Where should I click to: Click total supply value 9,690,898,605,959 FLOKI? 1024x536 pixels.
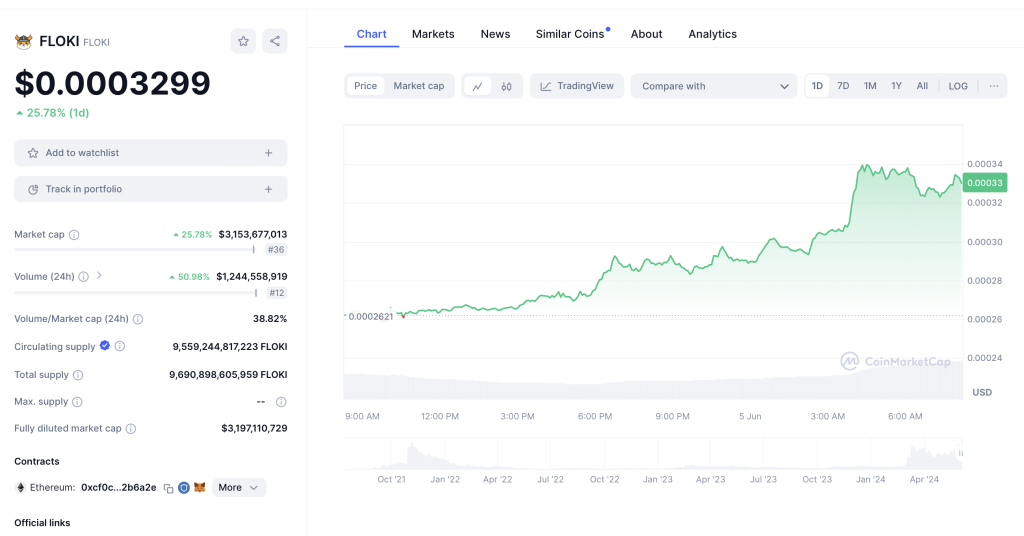[228, 375]
